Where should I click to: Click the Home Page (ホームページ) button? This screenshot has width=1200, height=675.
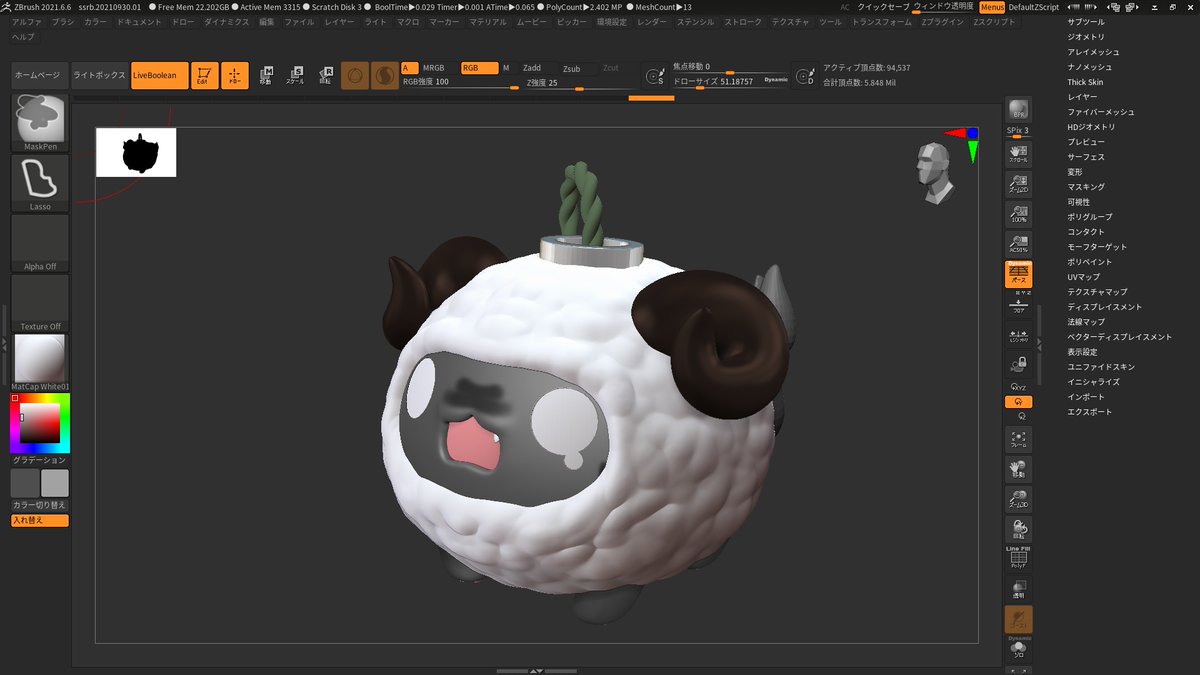(40, 75)
